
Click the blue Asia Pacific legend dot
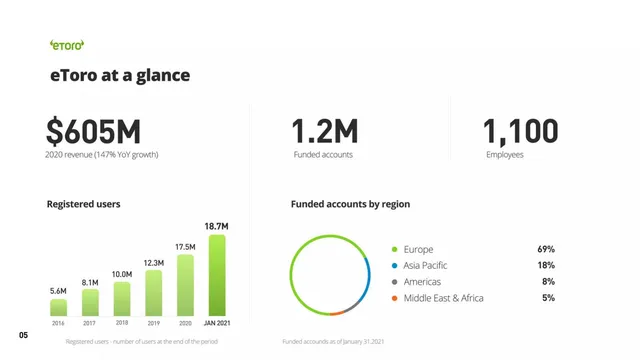pos(394,266)
